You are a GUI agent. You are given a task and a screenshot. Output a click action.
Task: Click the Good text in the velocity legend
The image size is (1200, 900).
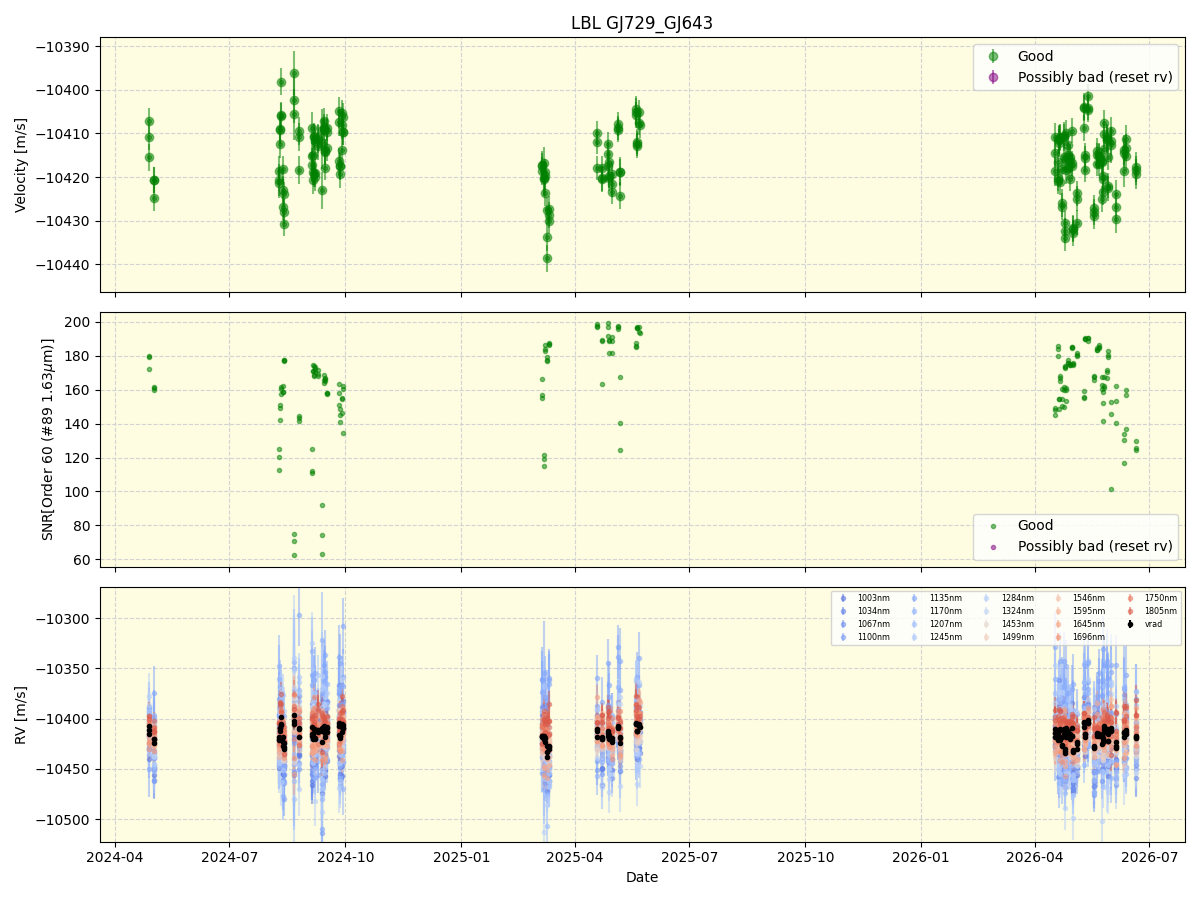(1035, 57)
